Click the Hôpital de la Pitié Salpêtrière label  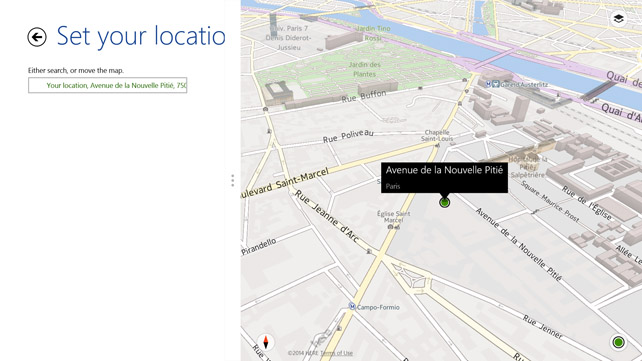pyautogui.click(x=527, y=167)
